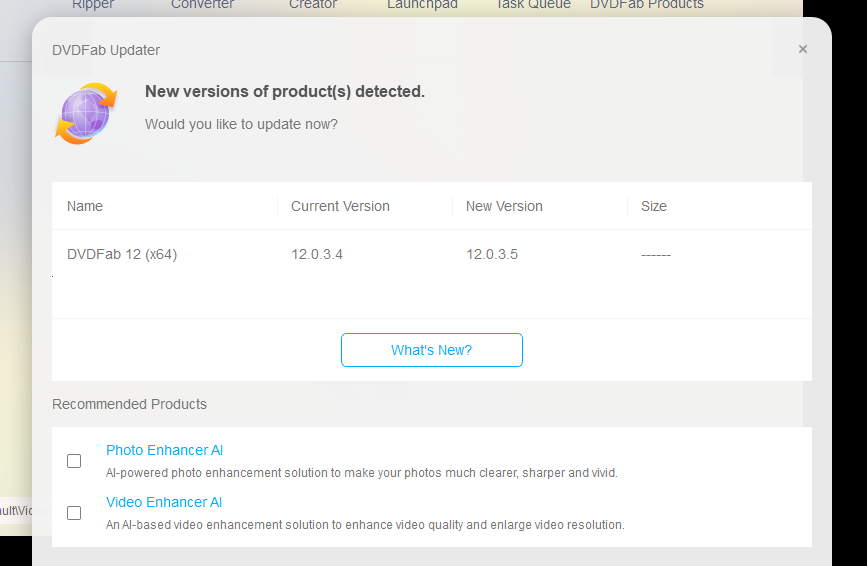Click the Size column header
Screen dimensions: 867x566
point(654,206)
